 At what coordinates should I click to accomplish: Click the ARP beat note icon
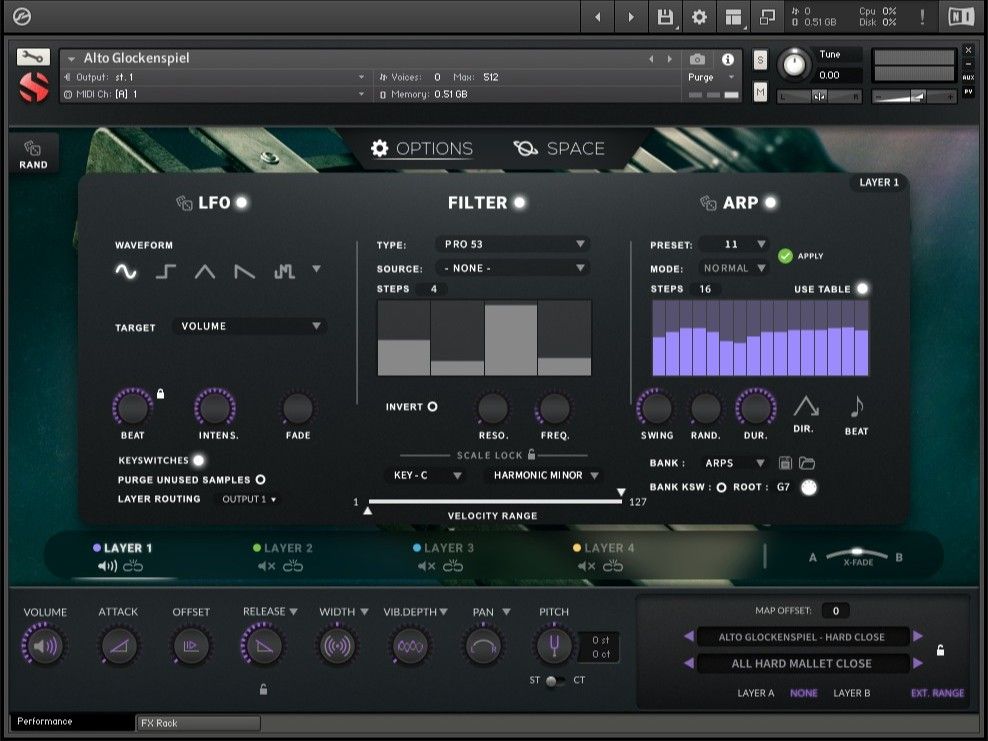[x=856, y=406]
